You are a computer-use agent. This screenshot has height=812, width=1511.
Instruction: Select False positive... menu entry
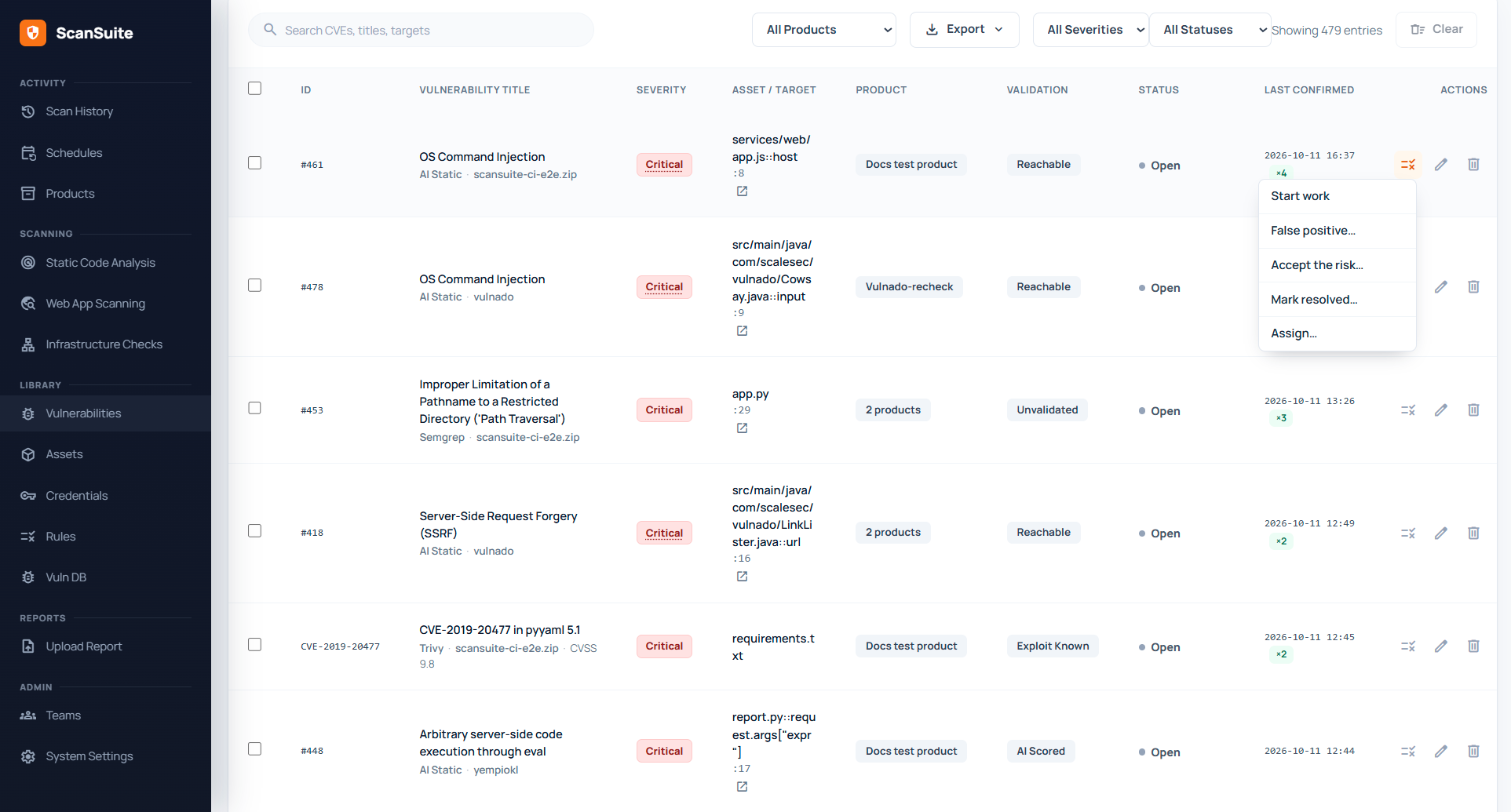click(1337, 231)
